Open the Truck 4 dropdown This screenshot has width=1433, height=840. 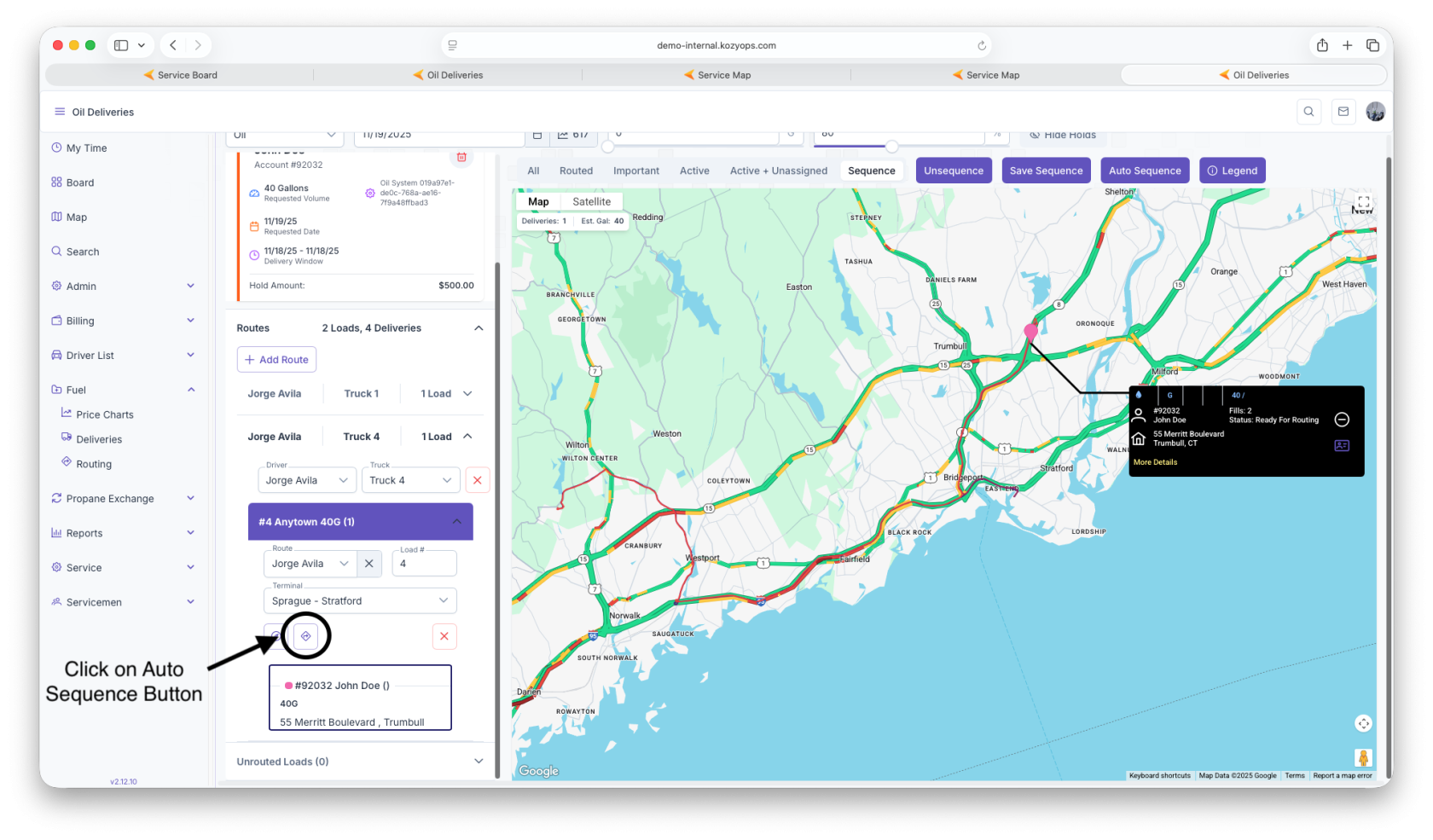[410, 481]
